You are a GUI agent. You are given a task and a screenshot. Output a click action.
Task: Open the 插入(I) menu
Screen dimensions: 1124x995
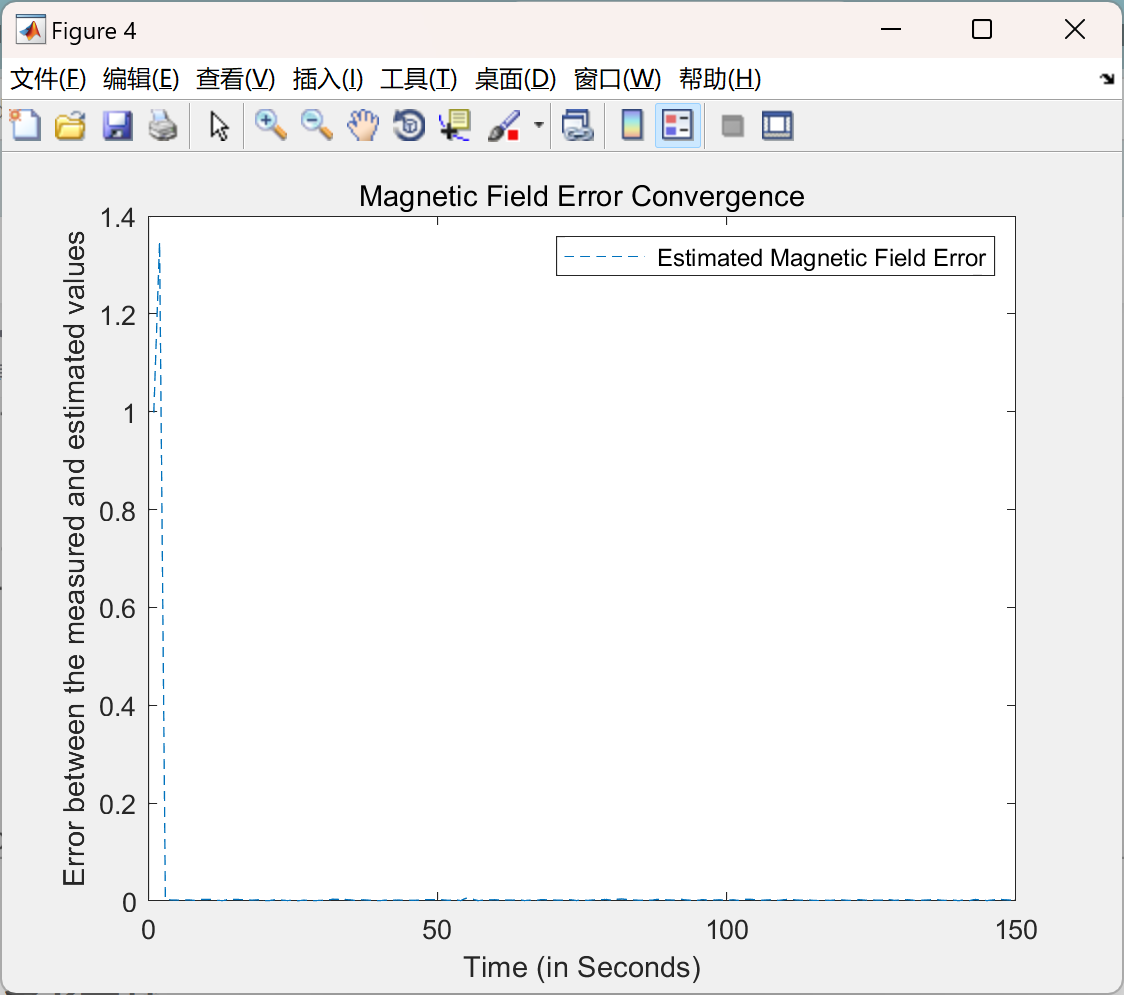[x=328, y=79]
